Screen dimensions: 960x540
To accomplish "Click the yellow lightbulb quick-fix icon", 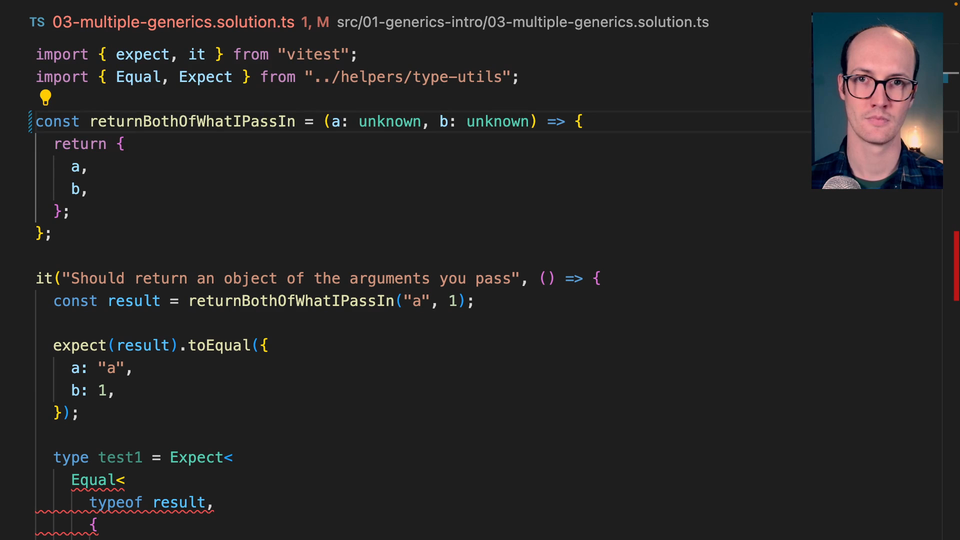I will [45, 98].
